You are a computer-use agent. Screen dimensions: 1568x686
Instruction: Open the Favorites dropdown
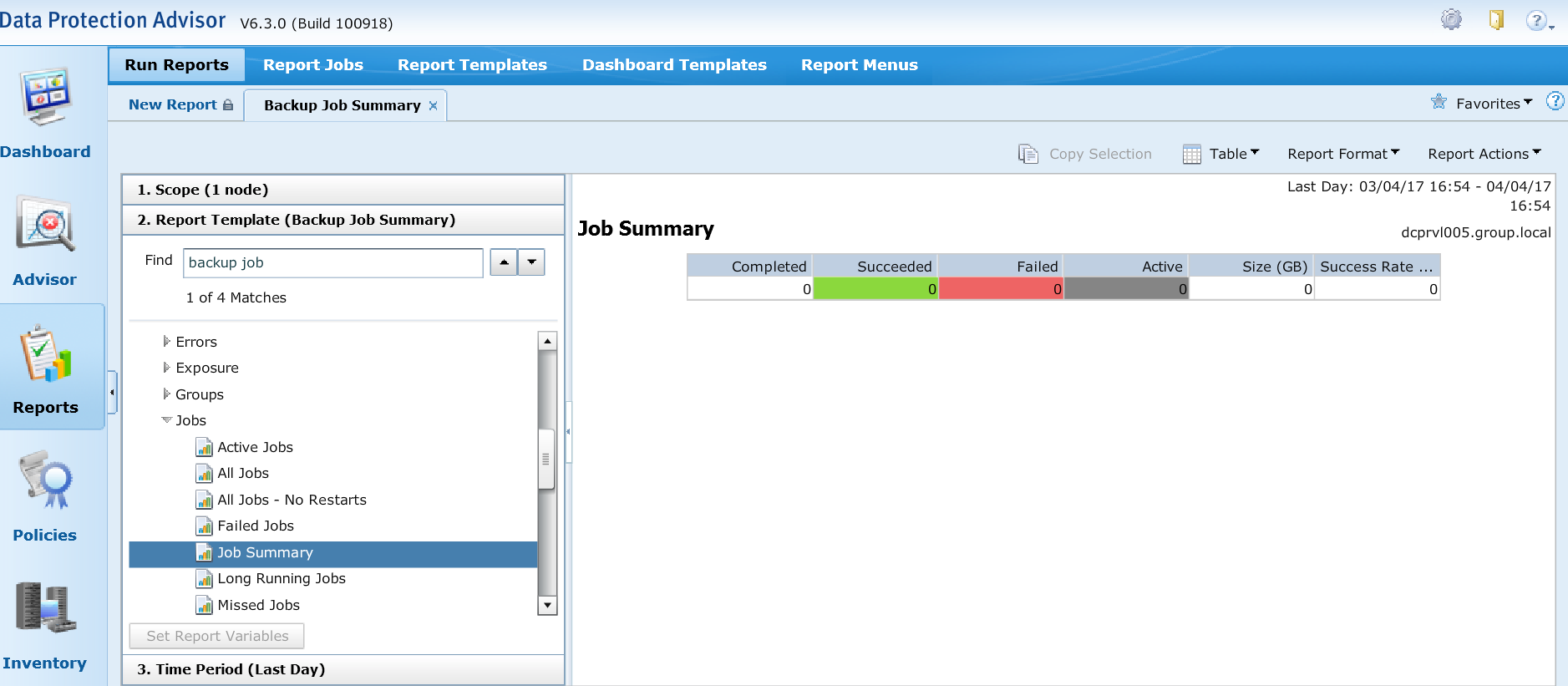[1494, 104]
